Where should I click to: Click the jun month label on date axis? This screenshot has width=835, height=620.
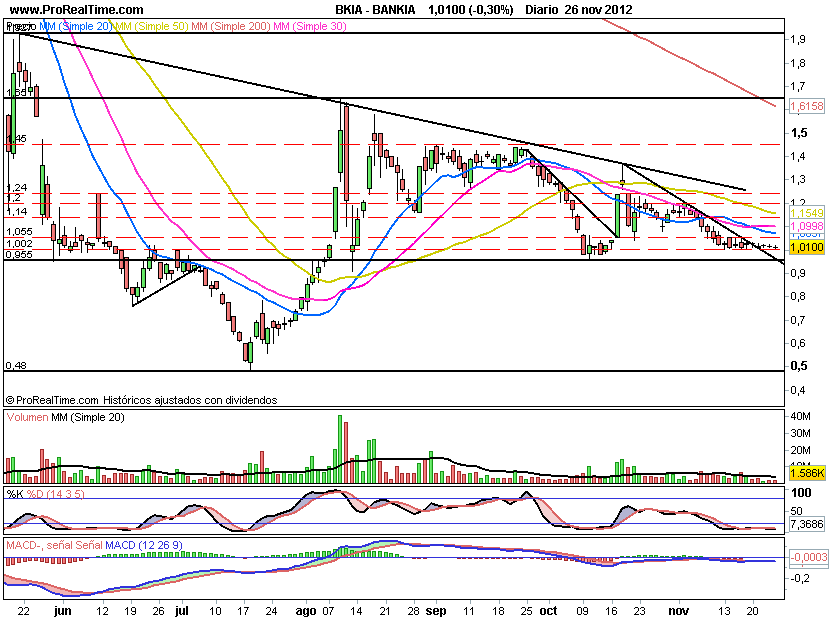(63, 611)
